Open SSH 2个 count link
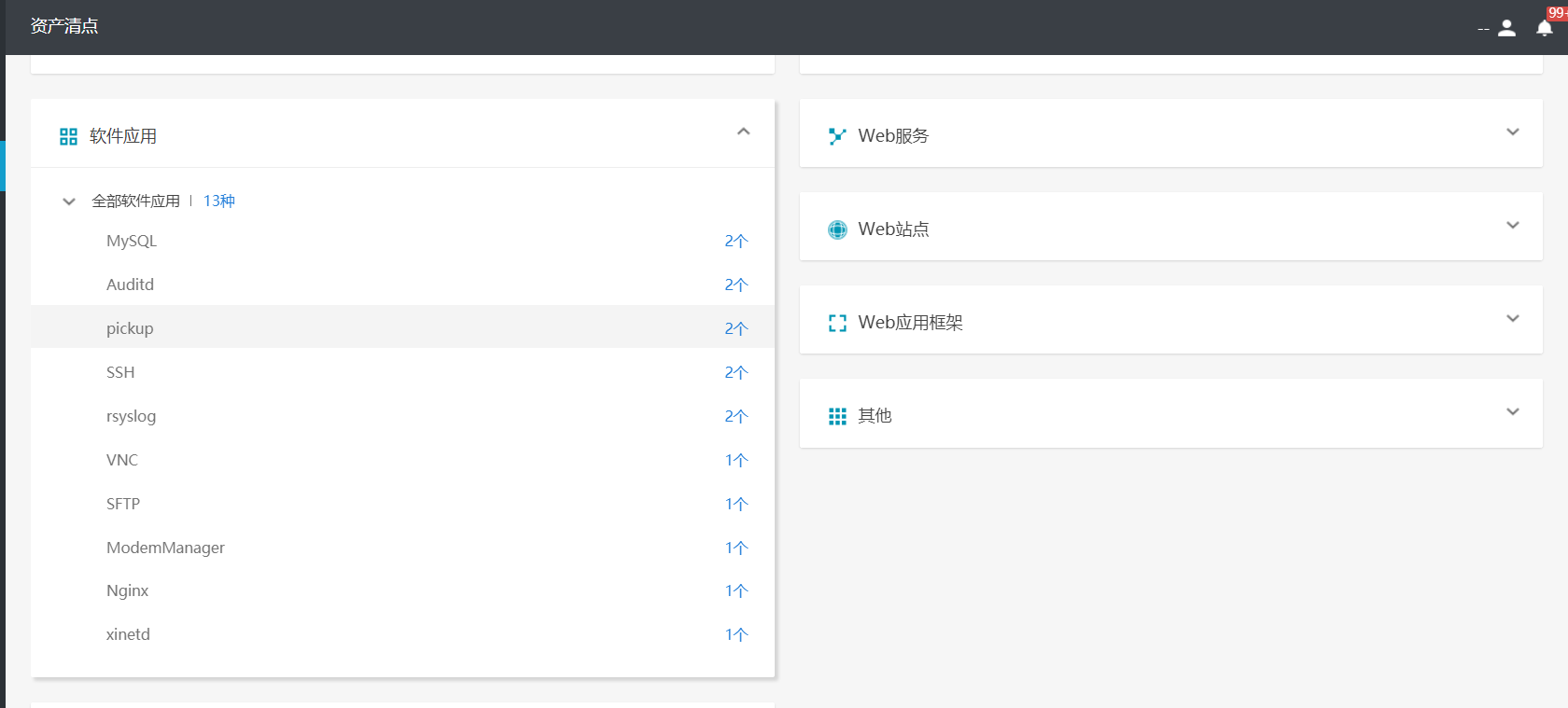This screenshot has height=708, width=1568. click(x=736, y=372)
